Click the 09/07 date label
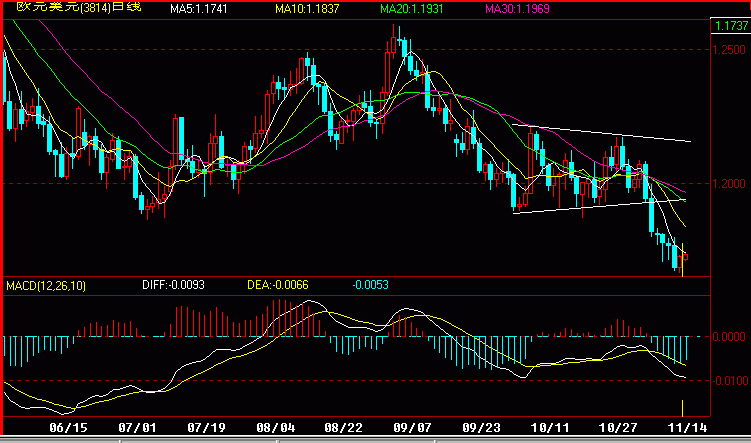 click(412, 428)
